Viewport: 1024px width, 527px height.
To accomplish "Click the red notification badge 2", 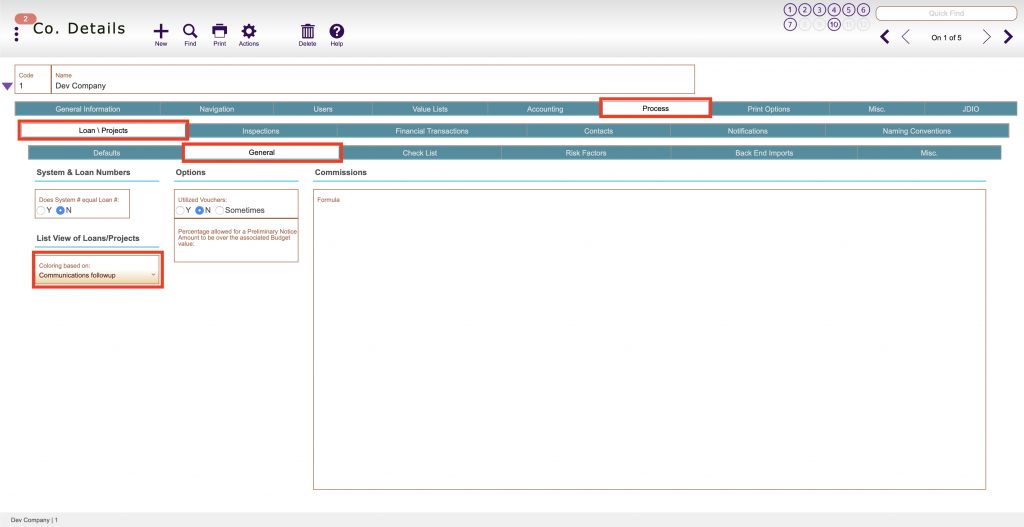I will click(x=25, y=19).
